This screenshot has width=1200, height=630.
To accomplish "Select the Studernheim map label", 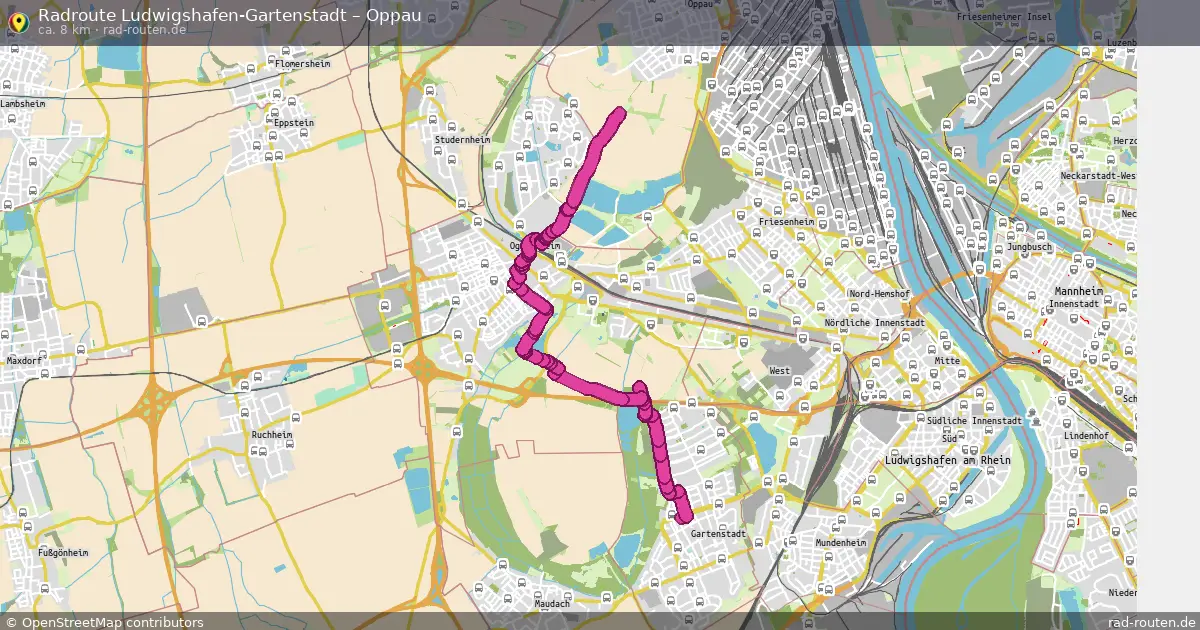I will (462, 140).
